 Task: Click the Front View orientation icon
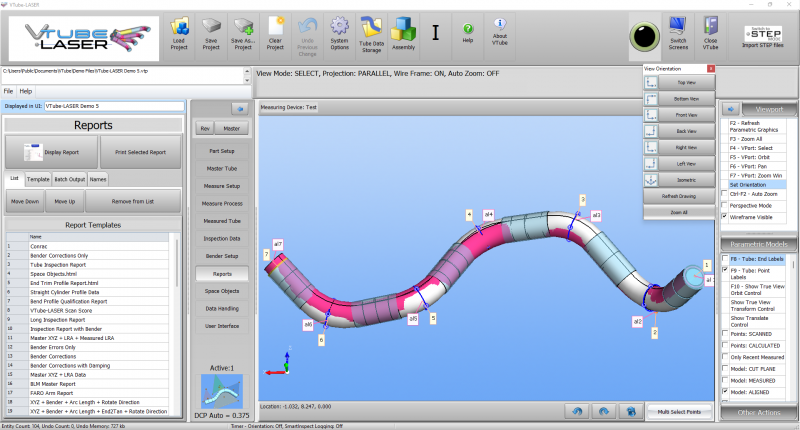click(x=651, y=115)
